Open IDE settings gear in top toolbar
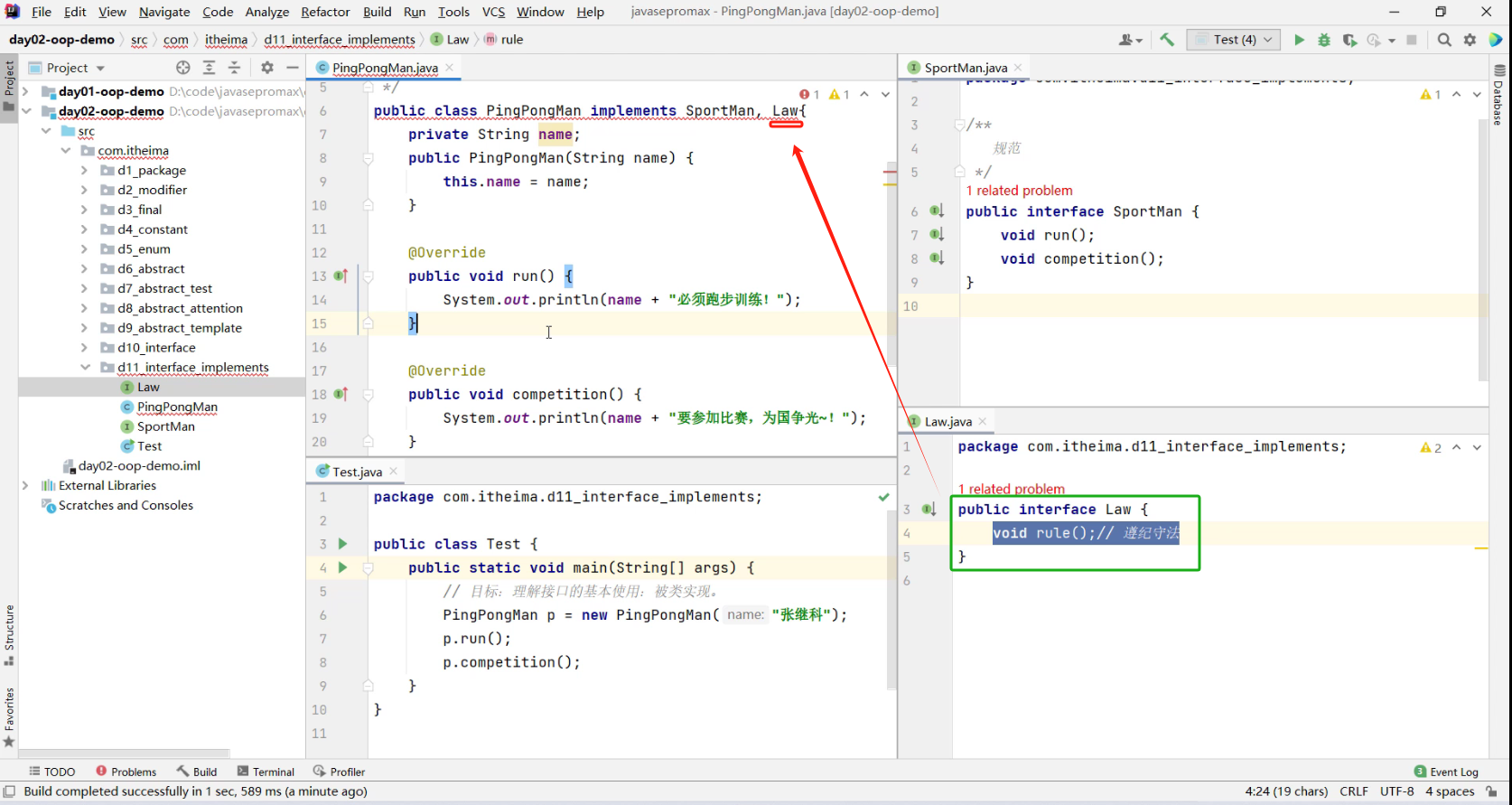1512x805 pixels. pyautogui.click(x=1470, y=40)
